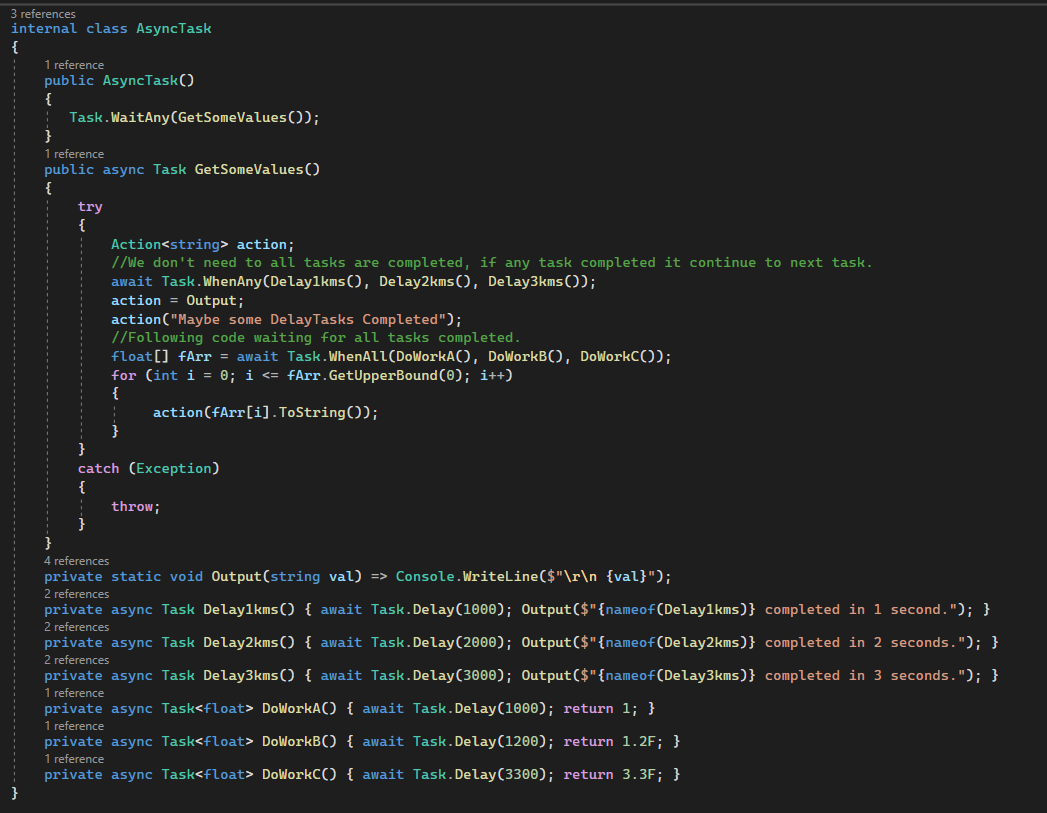Image resolution: width=1047 pixels, height=813 pixels.
Task: Click the 'try' keyword
Action: (90, 207)
